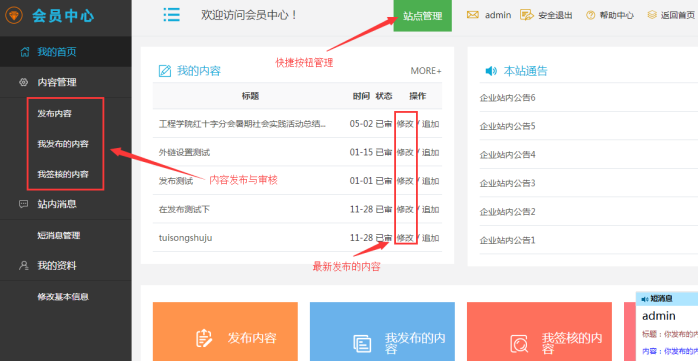Click the 返回首页 stack icon
698x361 pixels.
652,15
